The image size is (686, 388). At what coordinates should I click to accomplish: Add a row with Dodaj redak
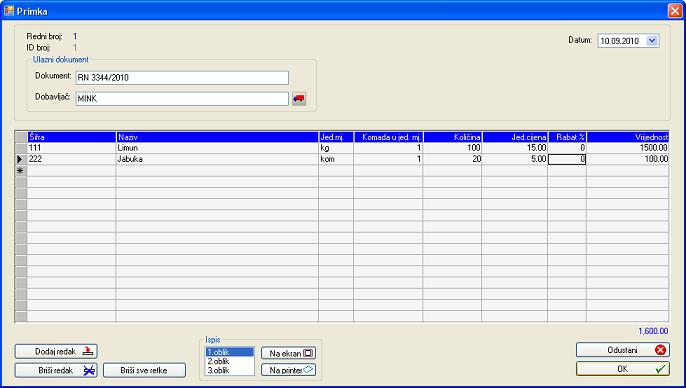coord(56,351)
